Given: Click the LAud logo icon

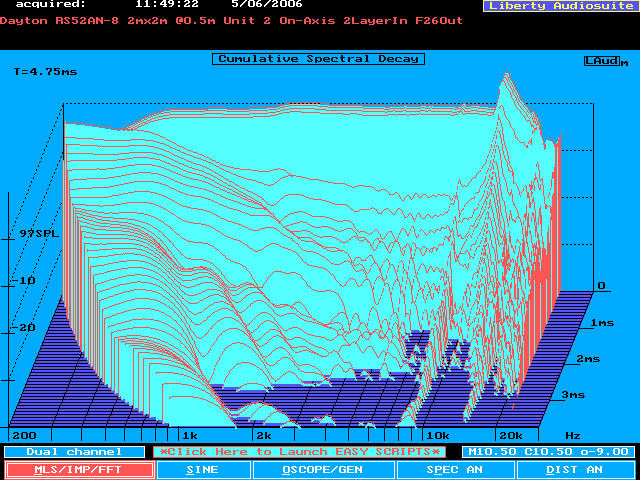Looking at the screenshot, I should click(604, 61).
